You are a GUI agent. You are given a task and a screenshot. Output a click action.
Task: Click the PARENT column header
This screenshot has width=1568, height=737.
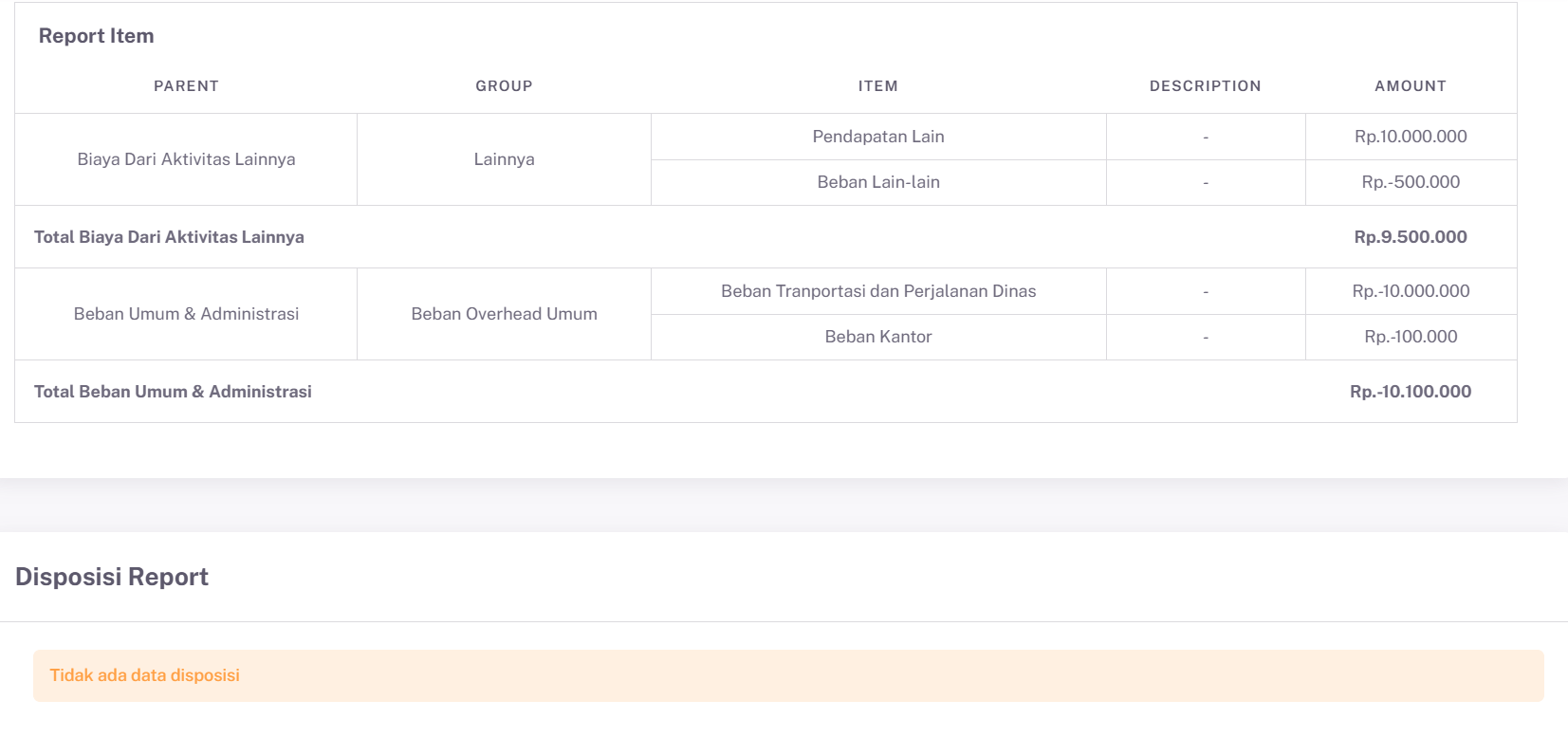click(186, 86)
